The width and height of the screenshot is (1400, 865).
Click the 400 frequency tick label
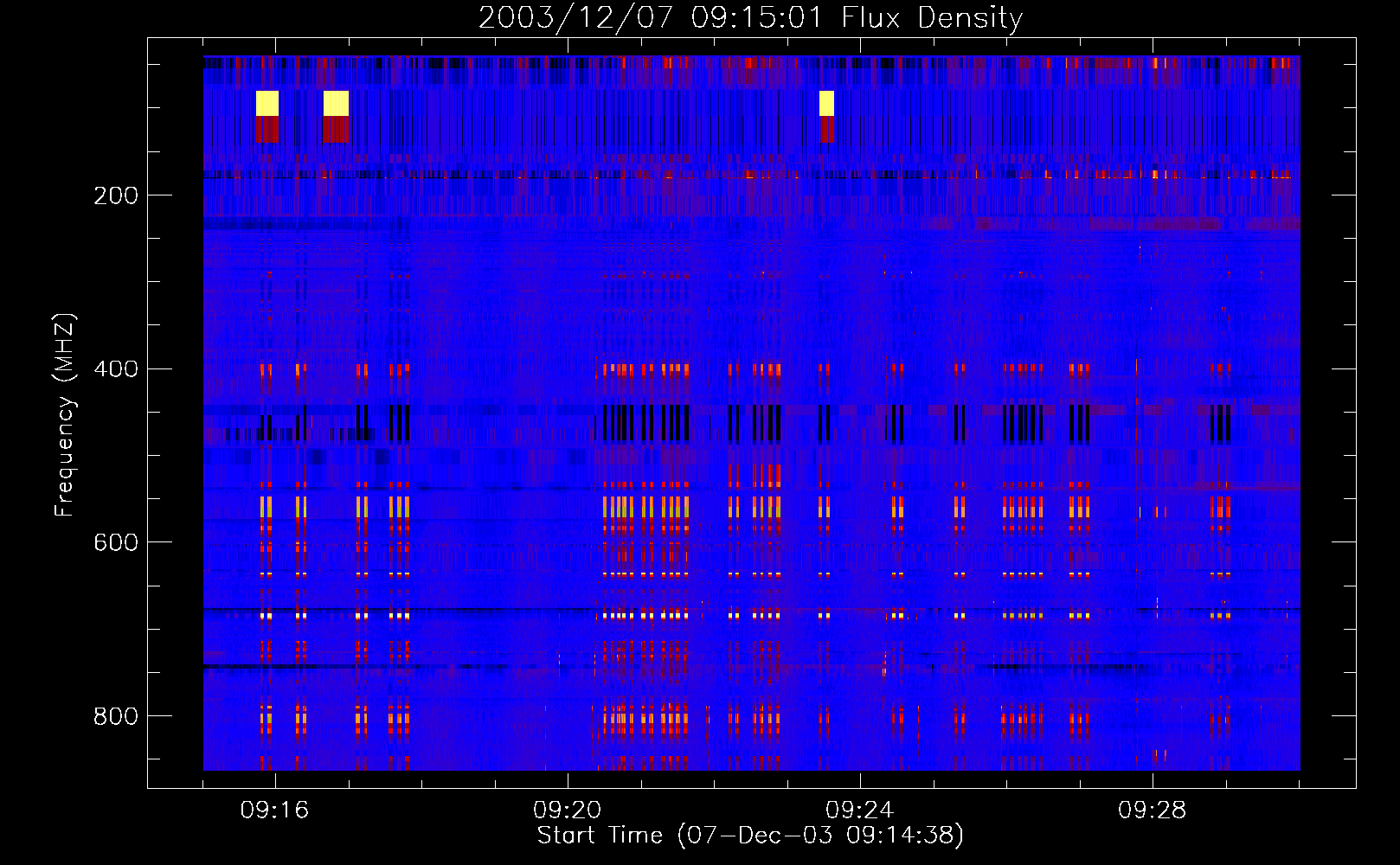tap(116, 369)
